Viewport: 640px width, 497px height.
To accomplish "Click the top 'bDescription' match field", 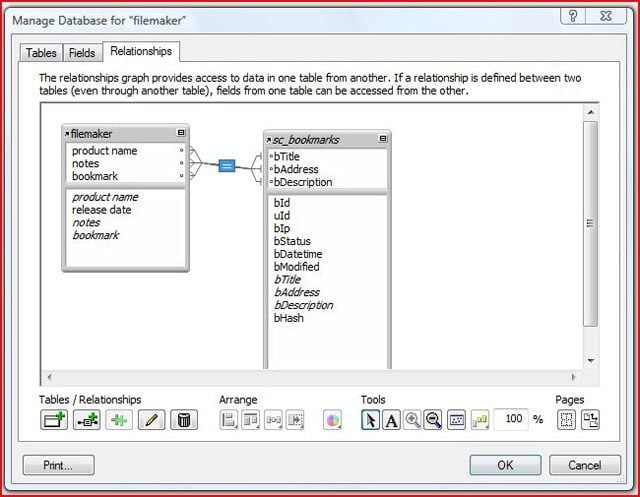I will (303, 182).
